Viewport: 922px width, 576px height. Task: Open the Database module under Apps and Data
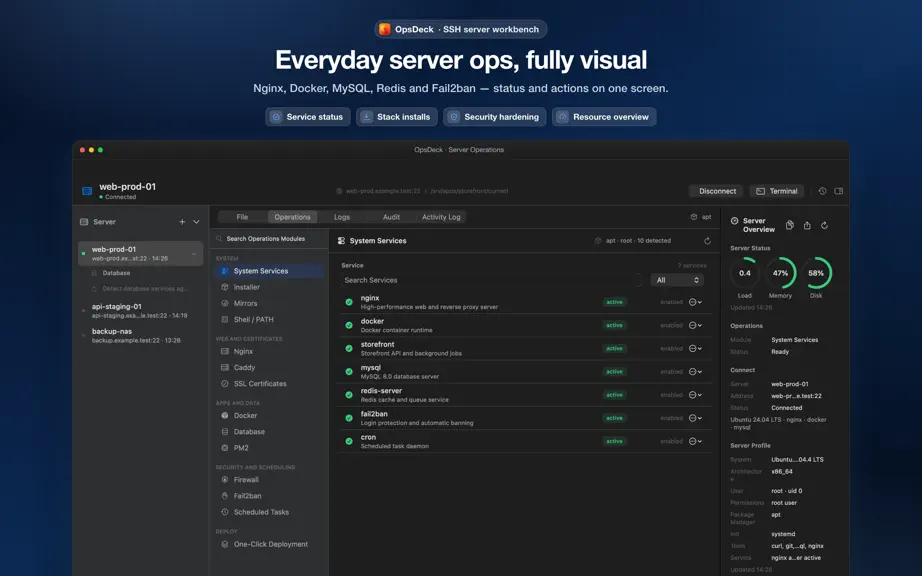click(269, 431)
